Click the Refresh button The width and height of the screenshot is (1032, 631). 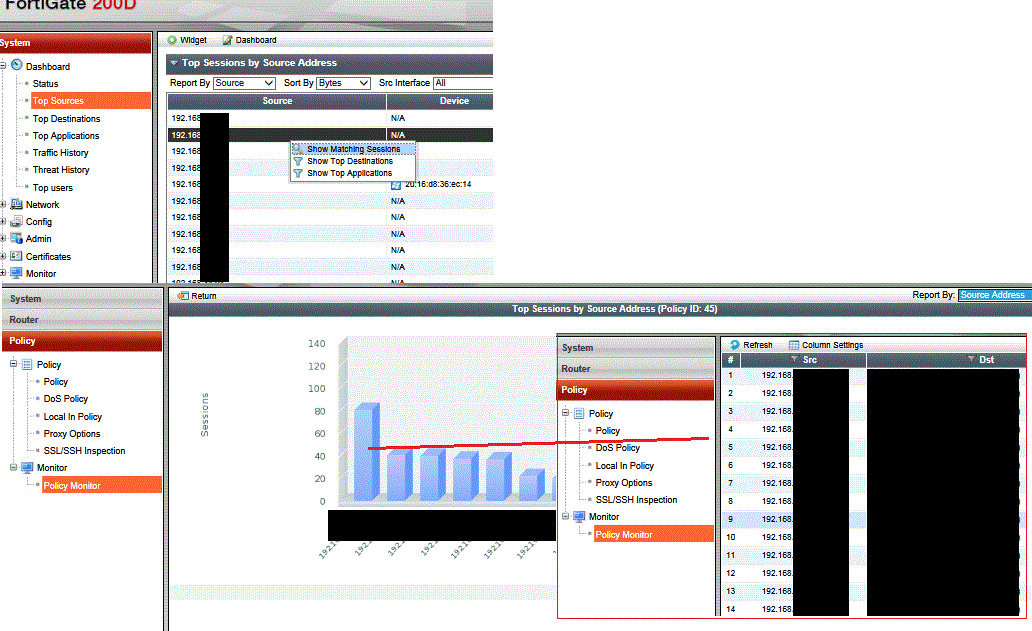751,345
